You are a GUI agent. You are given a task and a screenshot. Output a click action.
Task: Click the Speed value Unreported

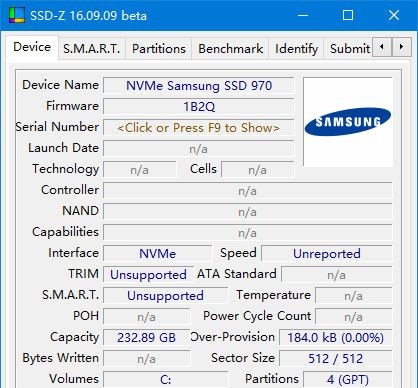click(327, 254)
